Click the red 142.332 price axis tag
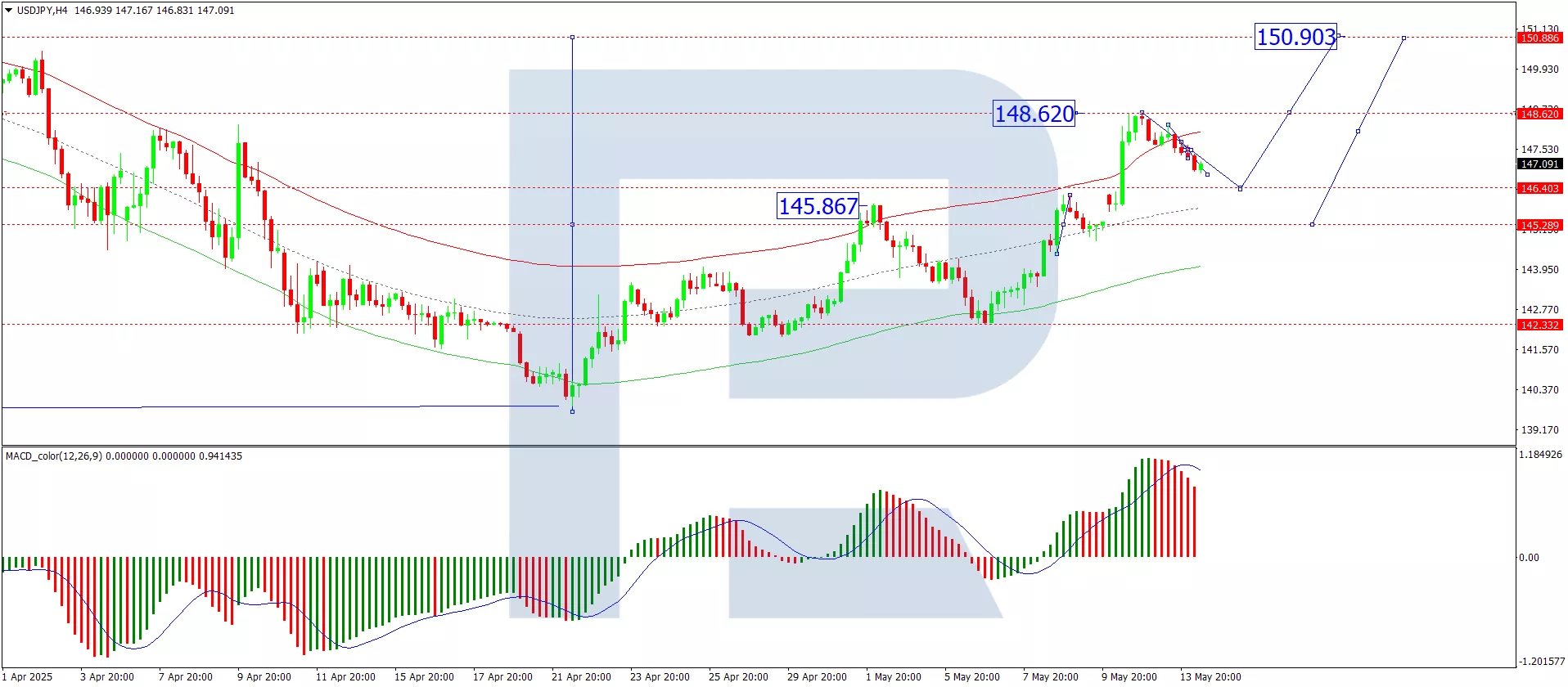Image resolution: width=1568 pixels, height=687 pixels. pyautogui.click(x=1539, y=325)
